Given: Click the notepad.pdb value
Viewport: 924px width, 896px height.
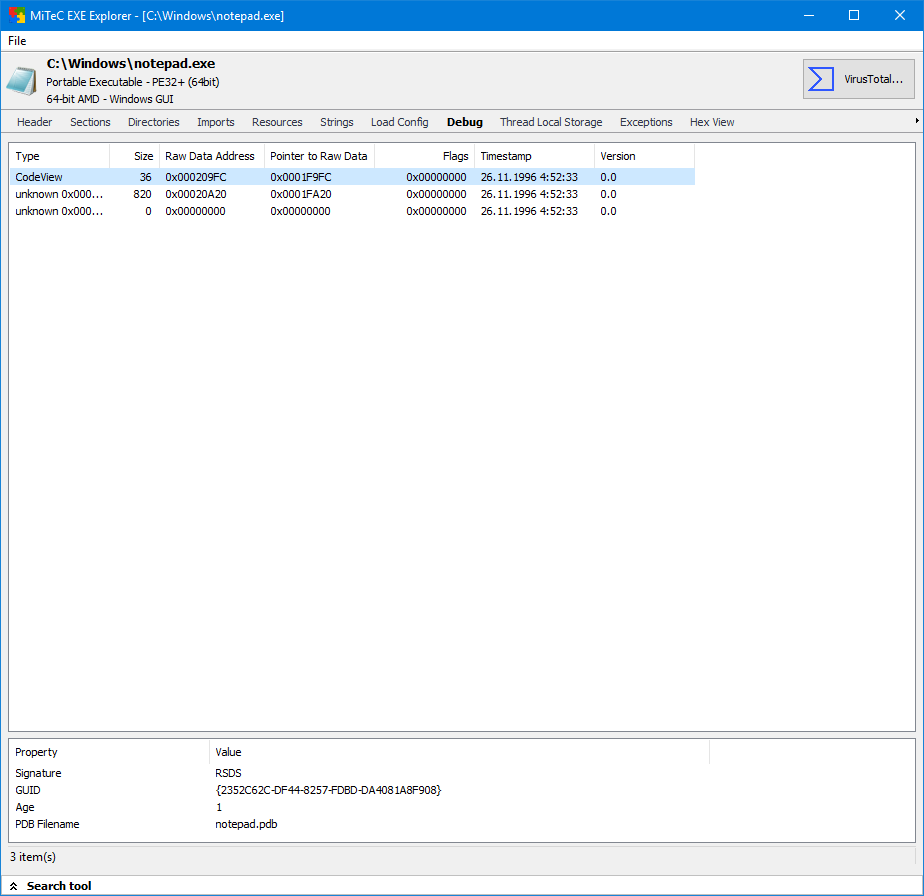Looking at the screenshot, I should (246, 824).
